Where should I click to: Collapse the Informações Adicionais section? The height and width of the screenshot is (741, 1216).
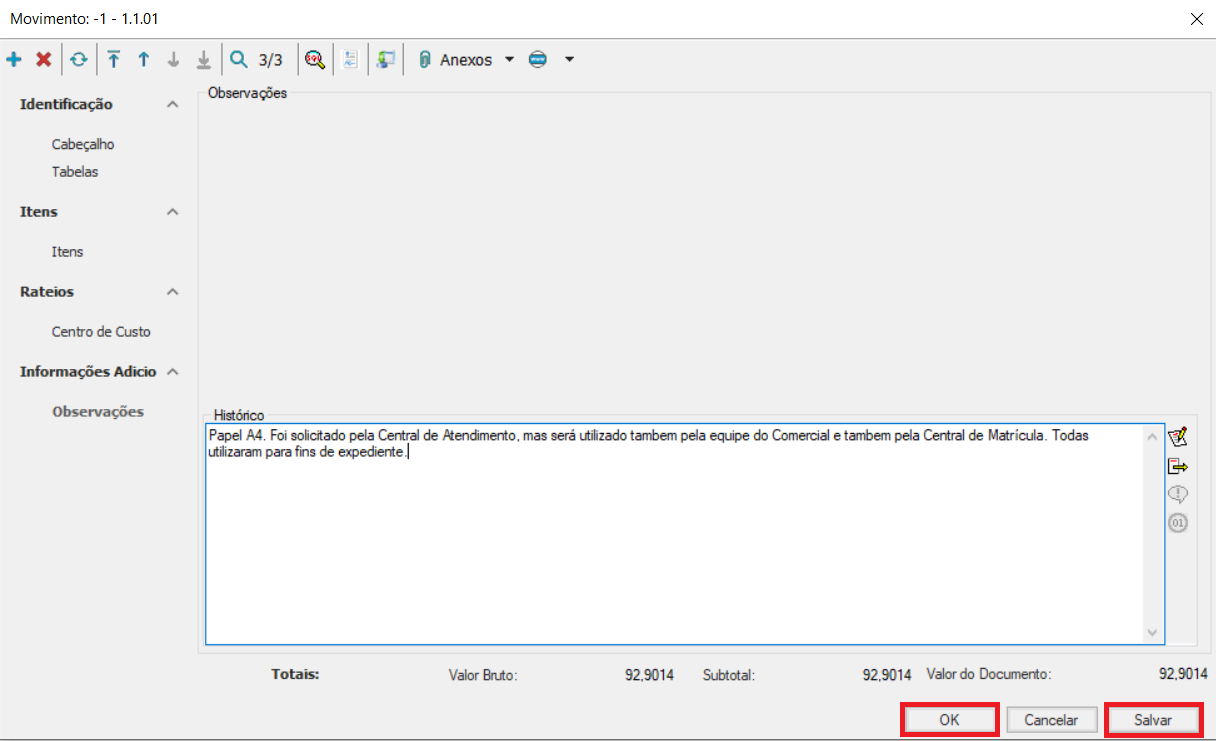tap(172, 372)
